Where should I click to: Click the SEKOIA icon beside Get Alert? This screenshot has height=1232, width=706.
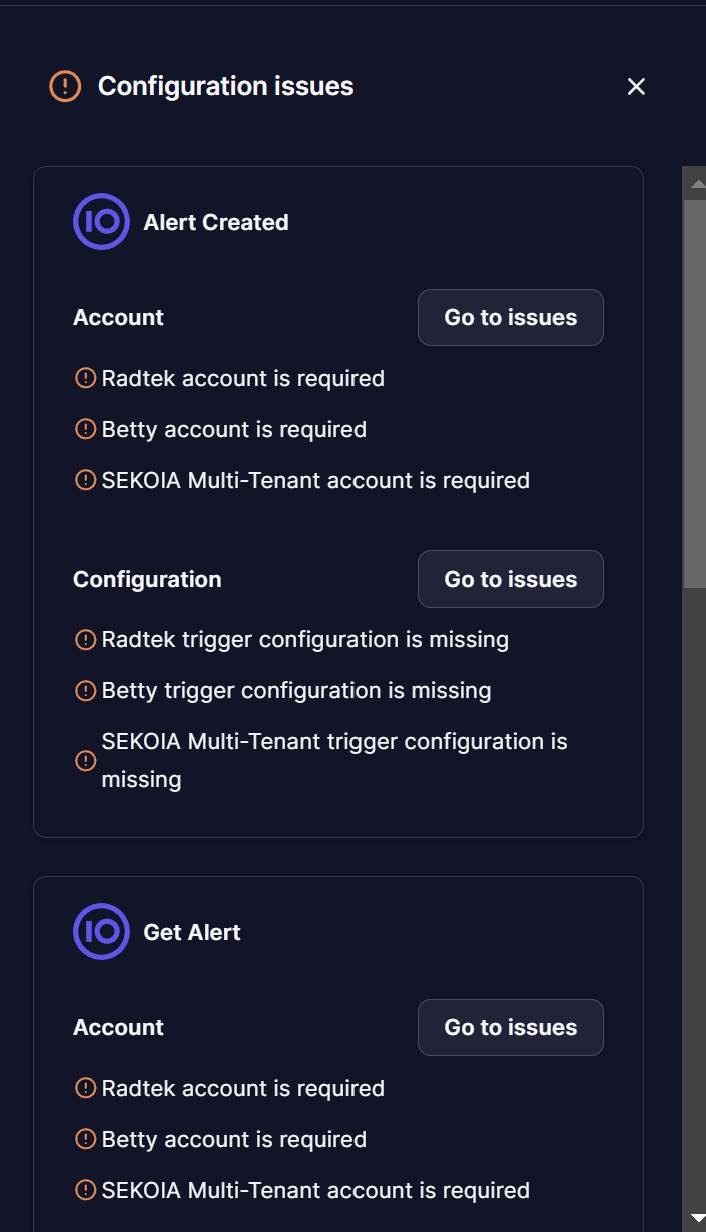[101, 932]
